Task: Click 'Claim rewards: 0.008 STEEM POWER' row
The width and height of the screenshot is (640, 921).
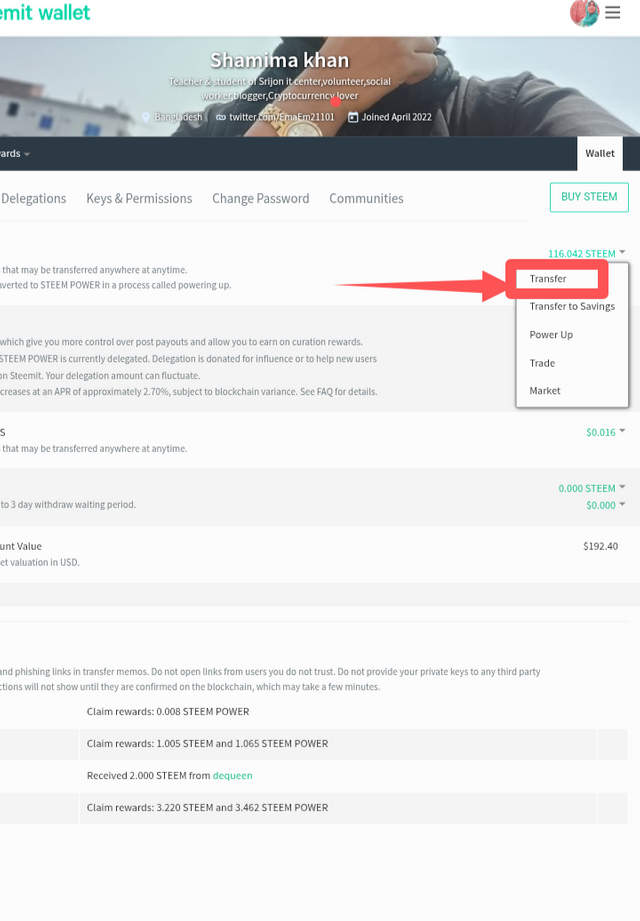Action: (x=168, y=711)
